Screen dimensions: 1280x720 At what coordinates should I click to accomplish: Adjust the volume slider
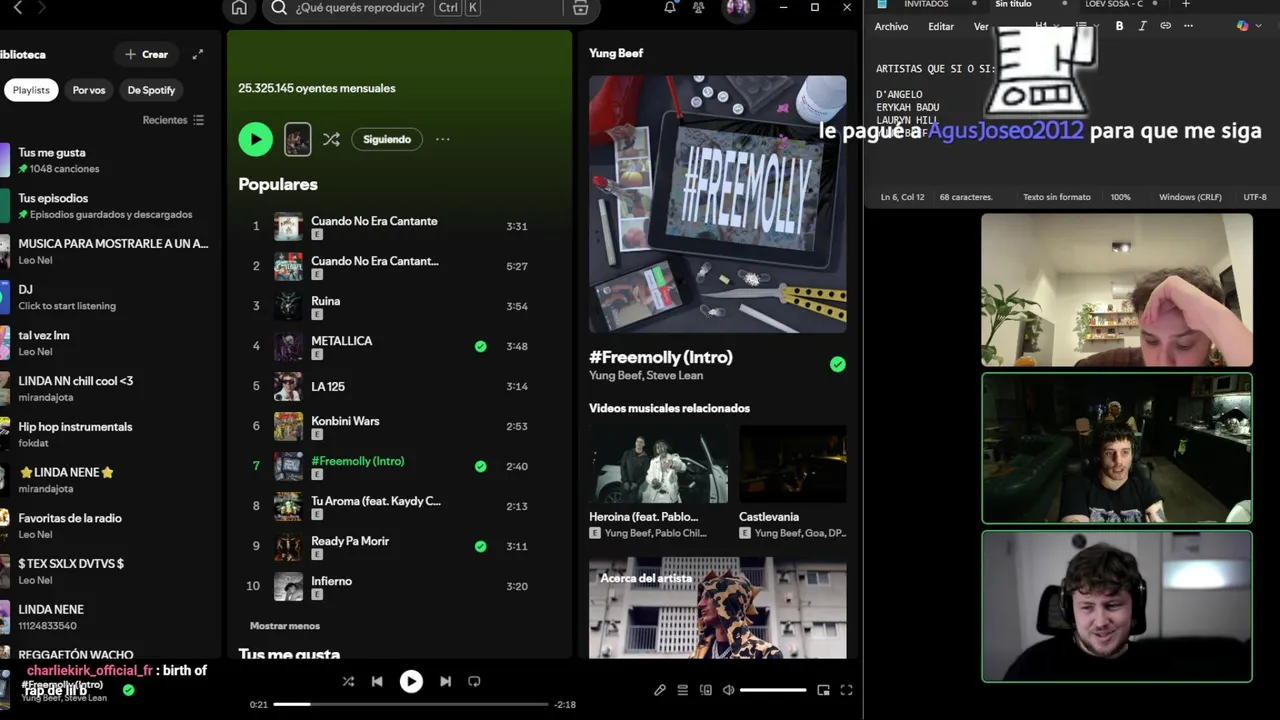tap(773, 690)
